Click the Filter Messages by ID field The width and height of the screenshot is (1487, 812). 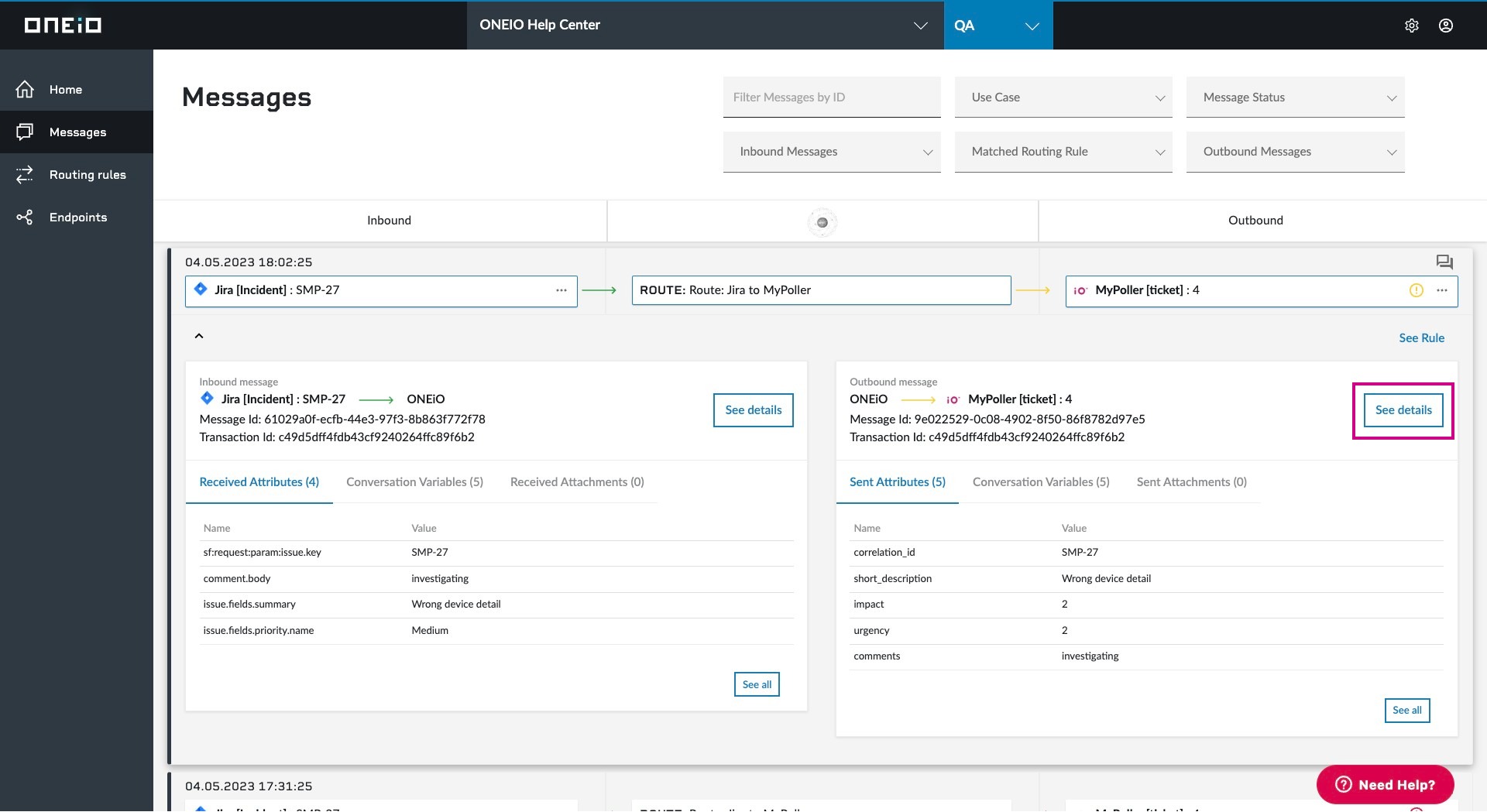(832, 98)
